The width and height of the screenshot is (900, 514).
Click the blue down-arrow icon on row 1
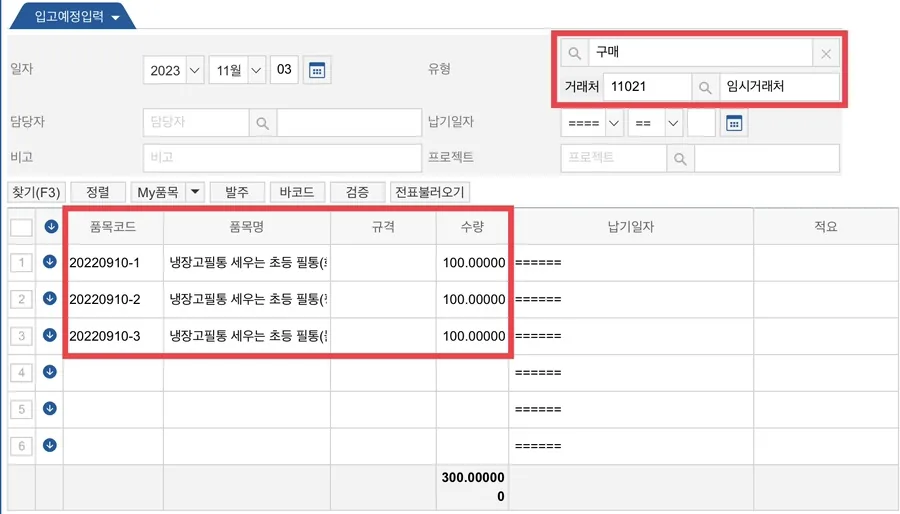tap(50, 262)
